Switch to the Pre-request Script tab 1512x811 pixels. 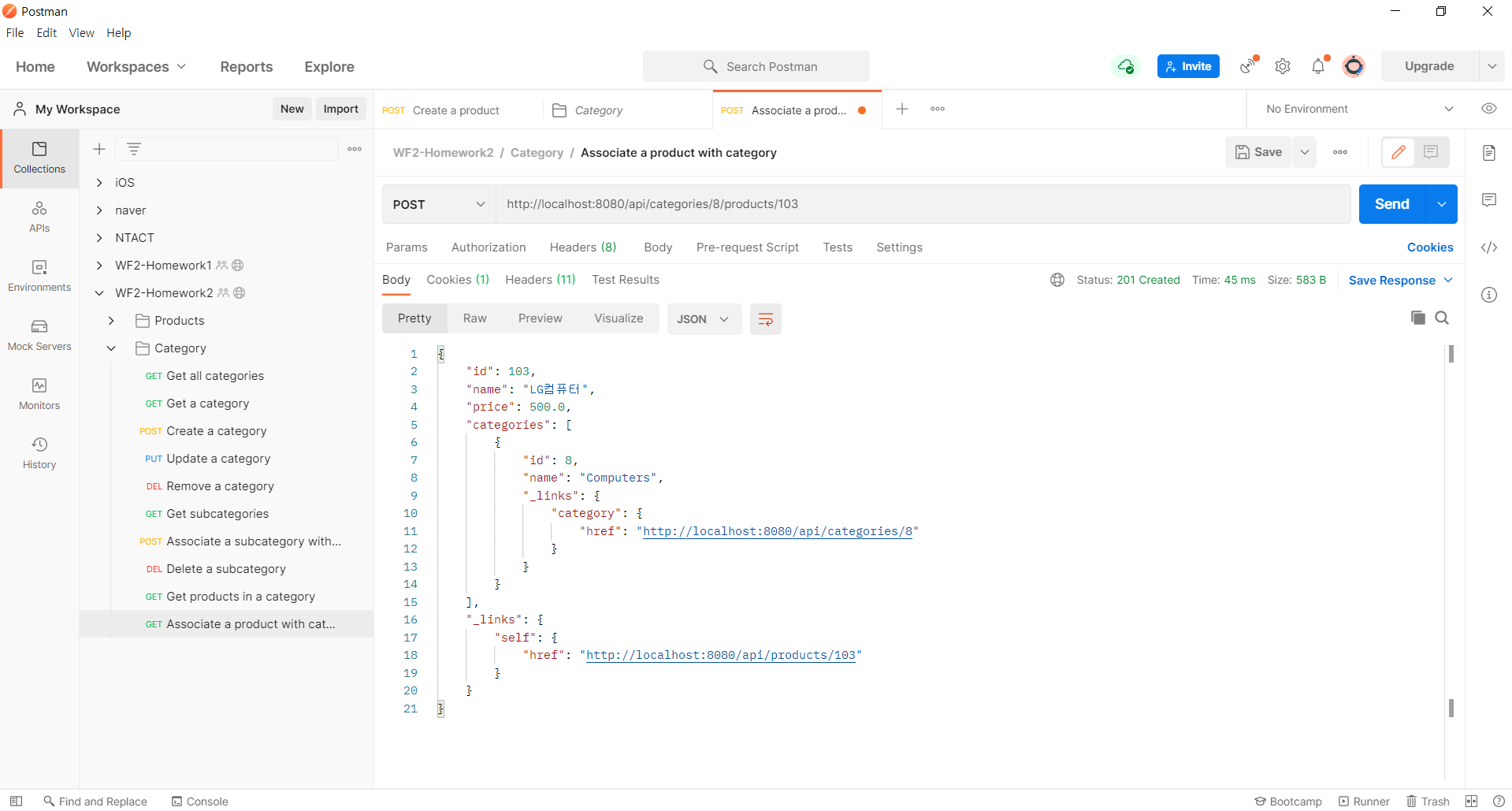click(x=747, y=247)
